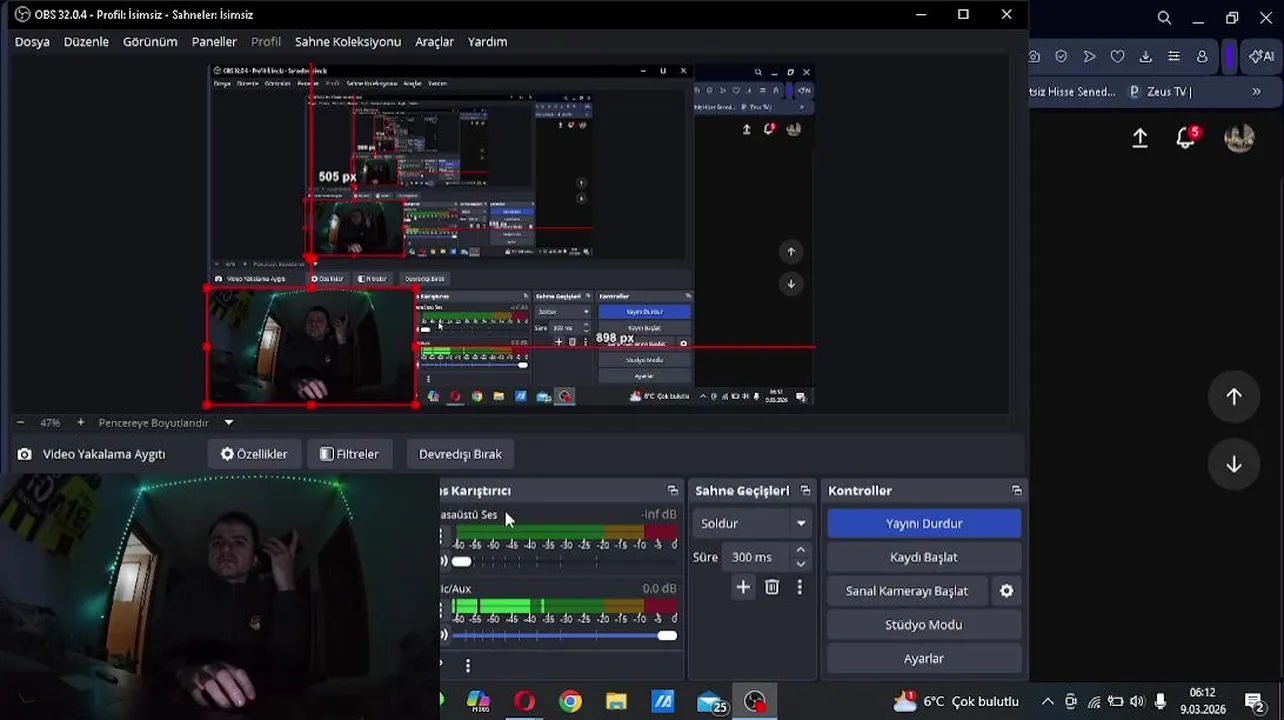This screenshot has height=720, width=1284.
Task: Open notifications bell in browser page
Action: pyautogui.click(x=1186, y=138)
